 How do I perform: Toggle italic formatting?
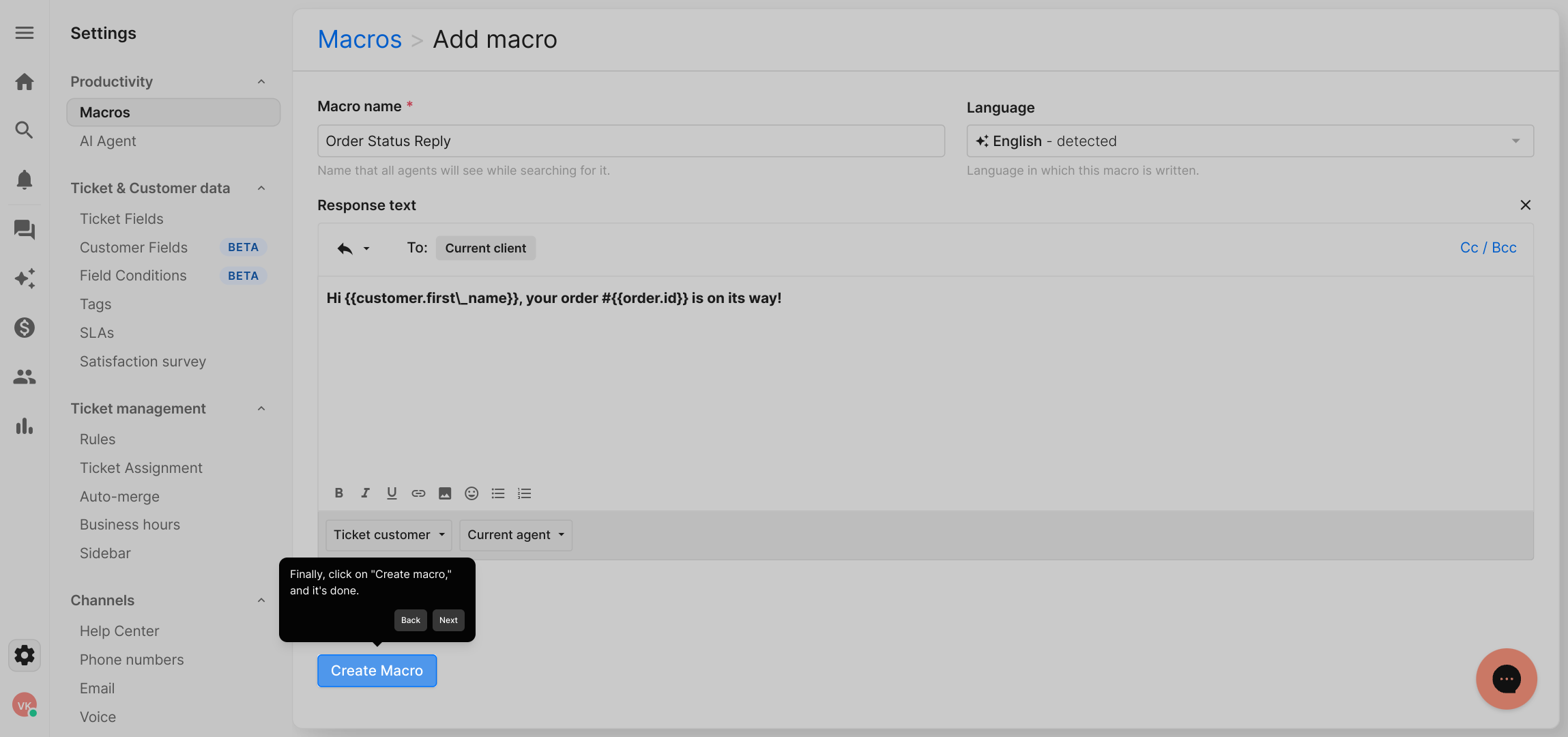366,493
